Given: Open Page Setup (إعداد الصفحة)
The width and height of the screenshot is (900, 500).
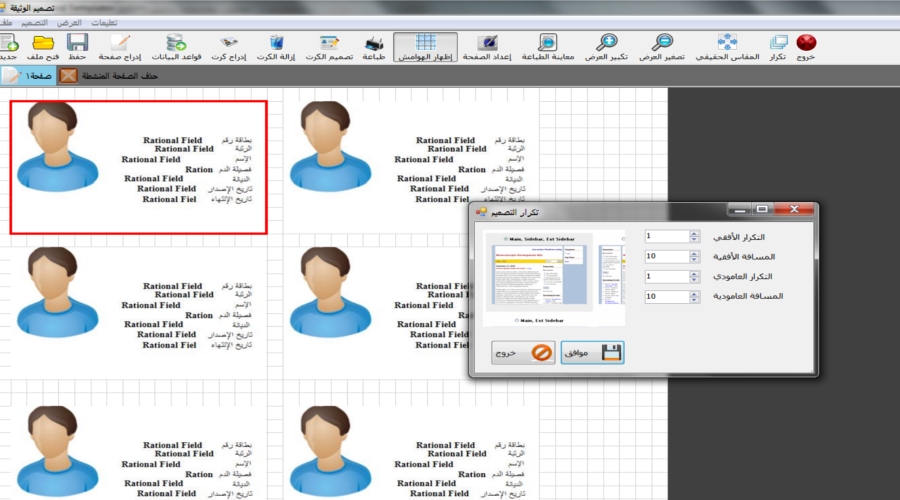Looking at the screenshot, I should (x=488, y=42).
